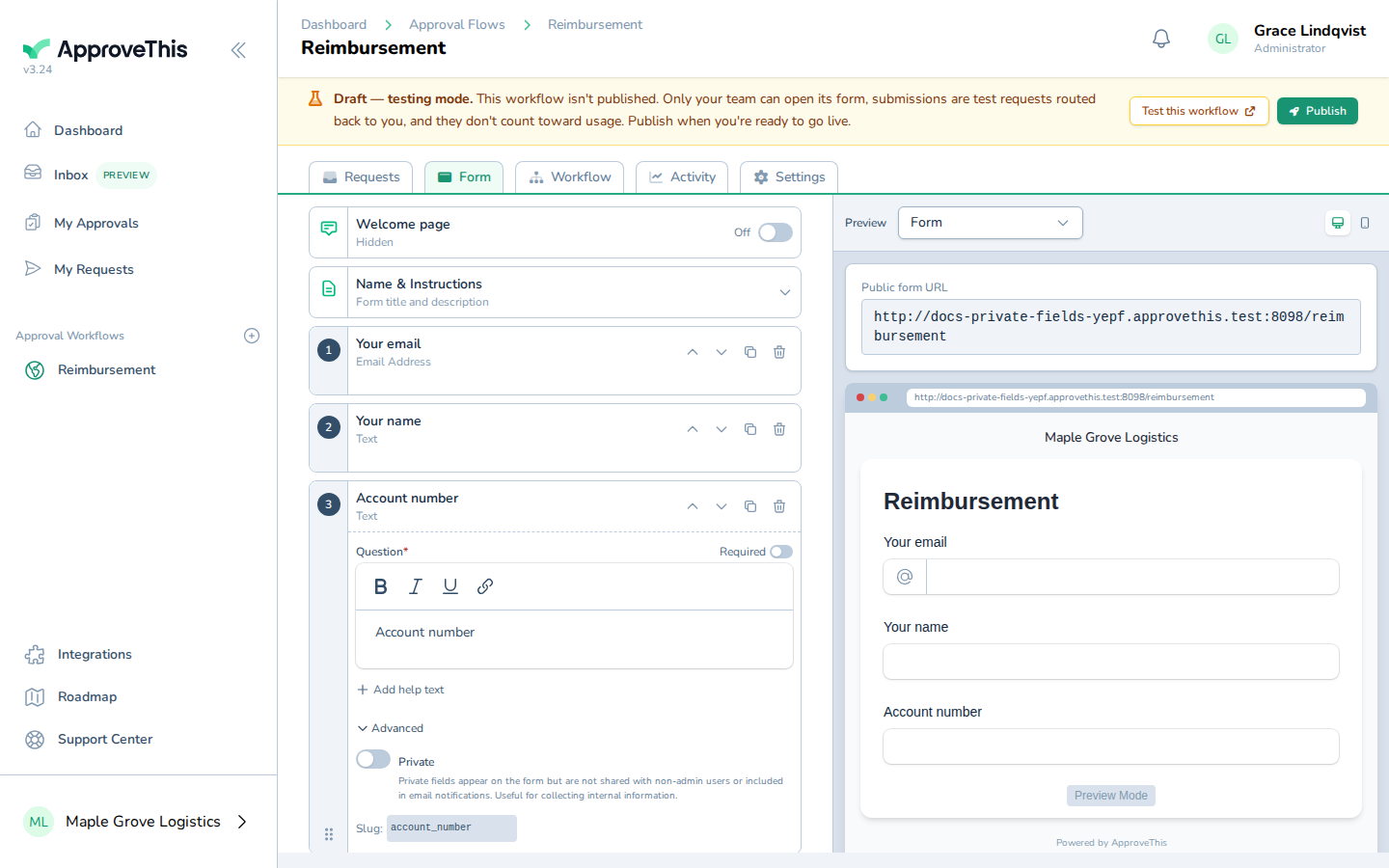This screenshot has height=868, width=1389.
Task: Select the Form tab
Action: tap(464, 177)
